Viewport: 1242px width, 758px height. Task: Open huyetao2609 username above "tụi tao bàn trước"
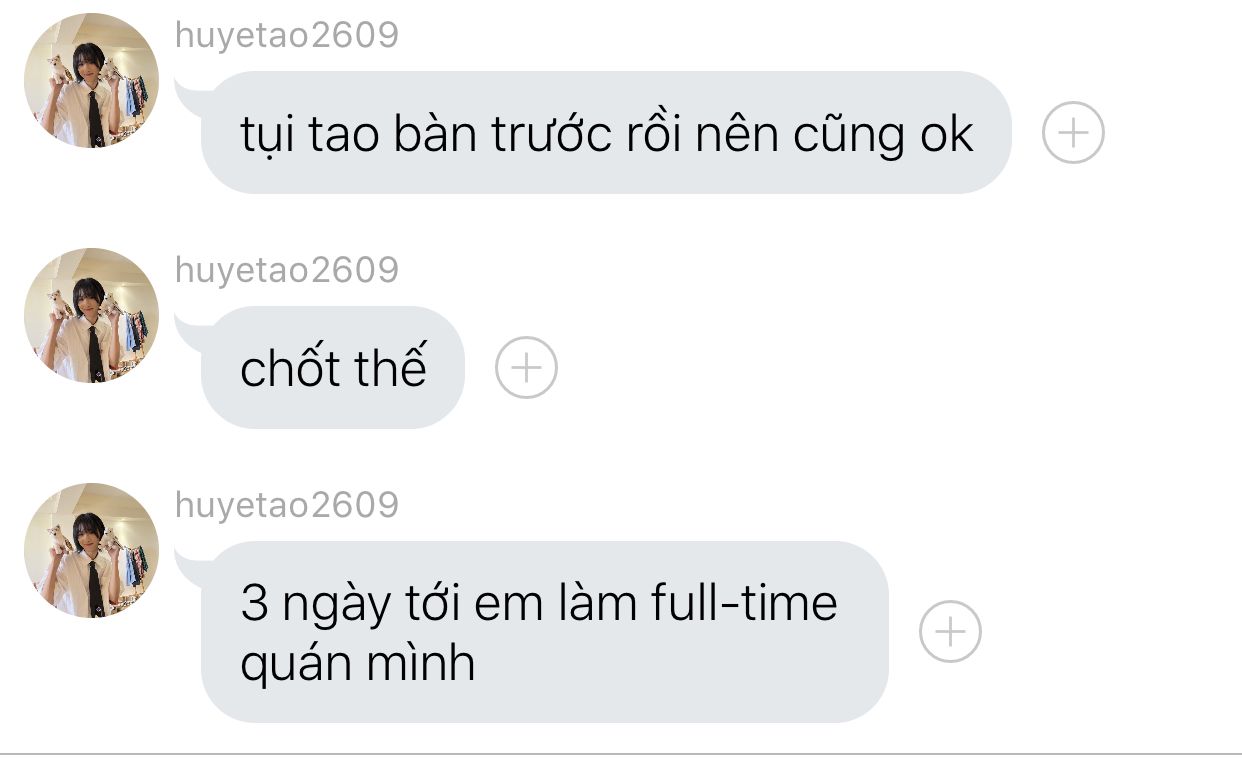point(287,36)
